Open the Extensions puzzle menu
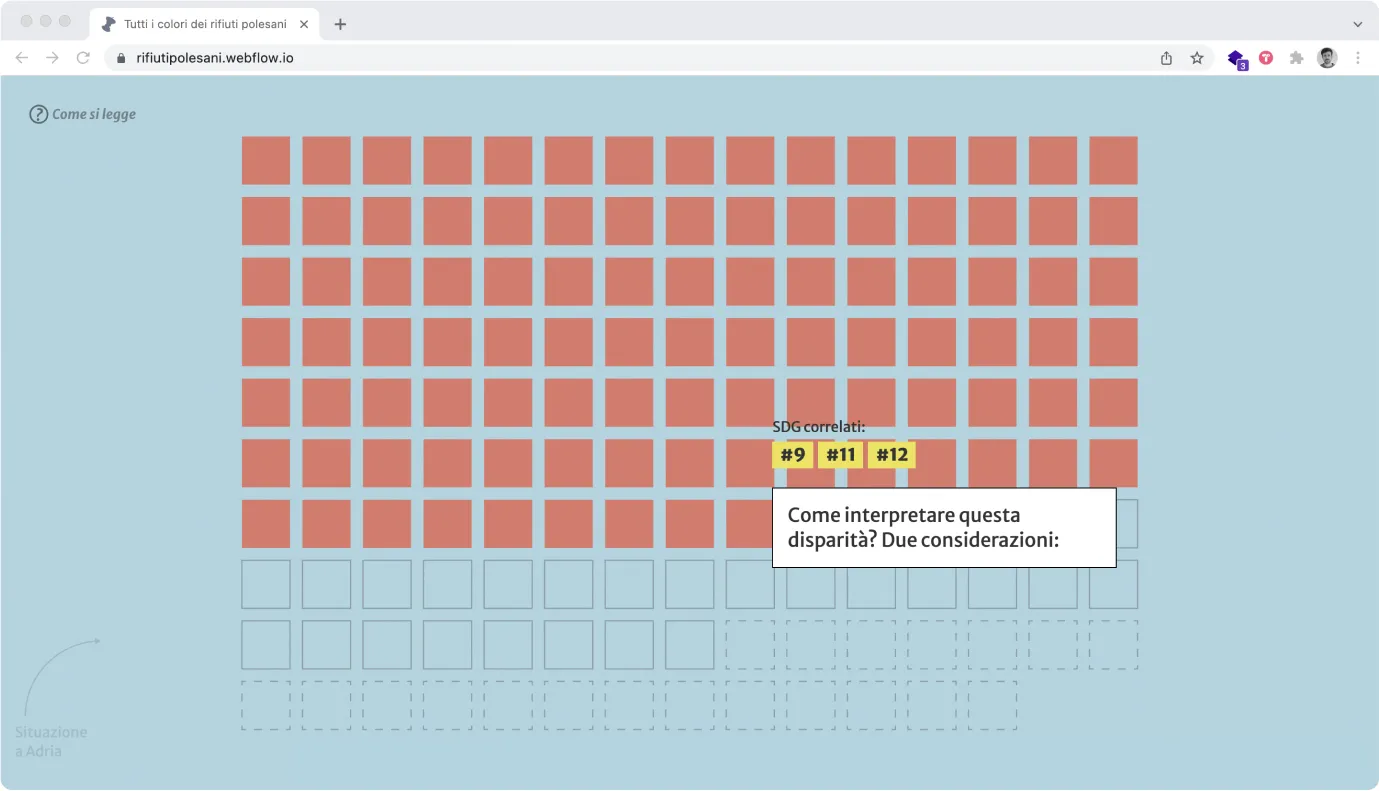This screenshot has height=791, width=1379. pyautogui.click(x=1296, y=58)
